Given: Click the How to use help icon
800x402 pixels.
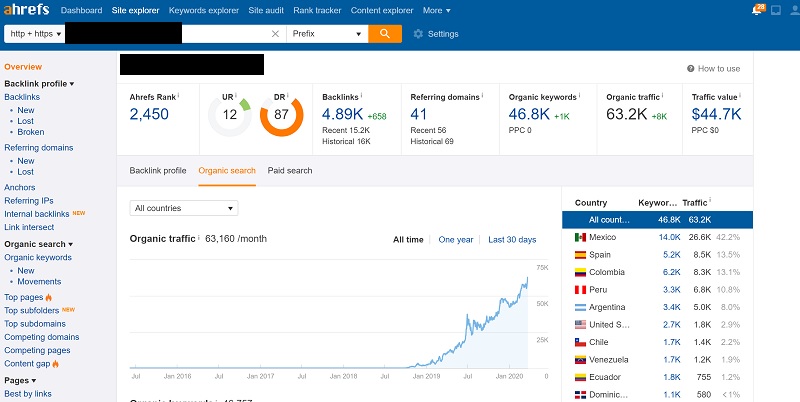Looking at the screenshot, I should point(690,68).
